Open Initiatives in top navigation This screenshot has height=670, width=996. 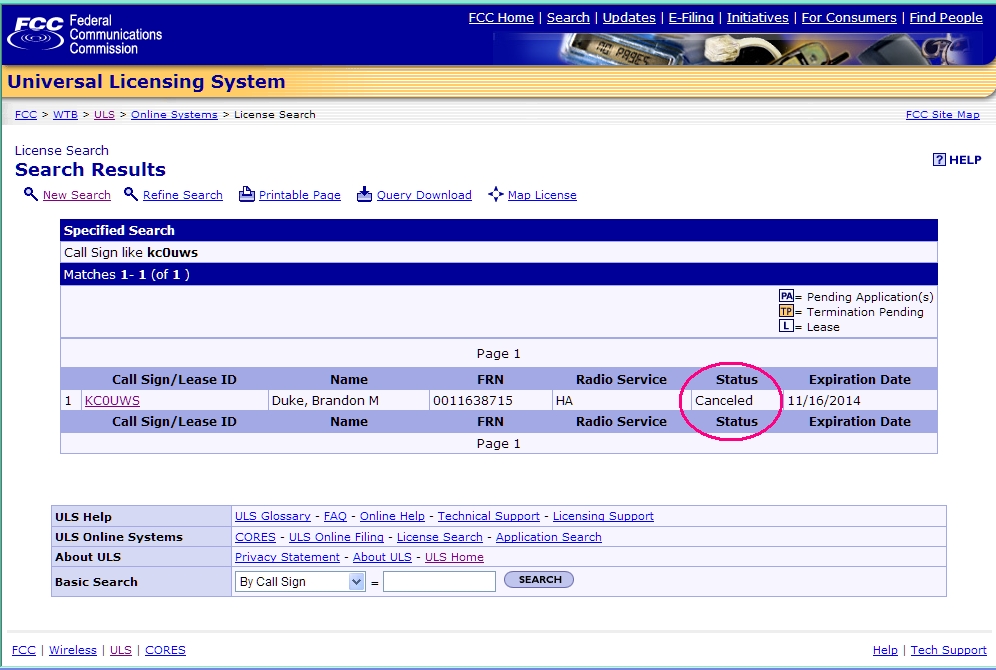click(758, 18)
